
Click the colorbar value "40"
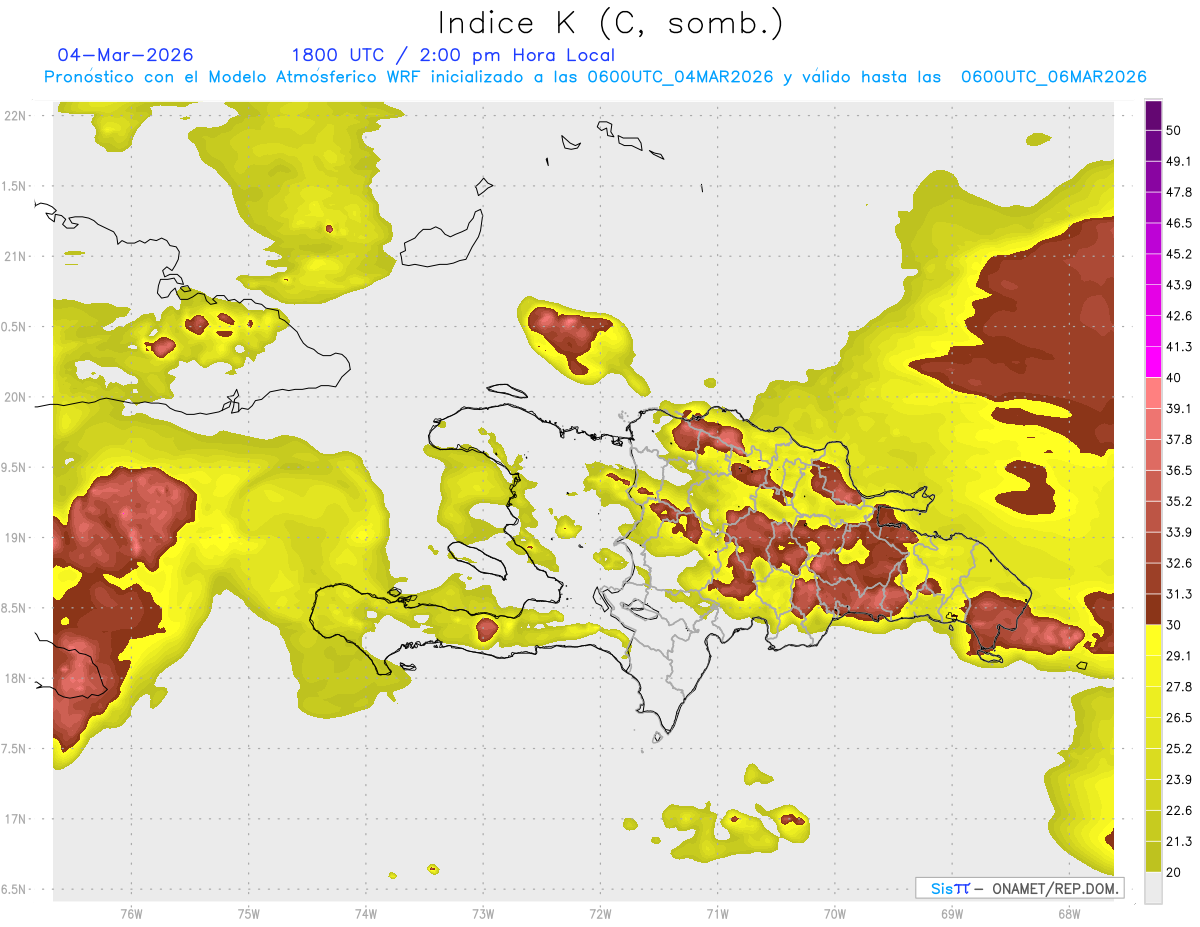tap(1175, 378)
